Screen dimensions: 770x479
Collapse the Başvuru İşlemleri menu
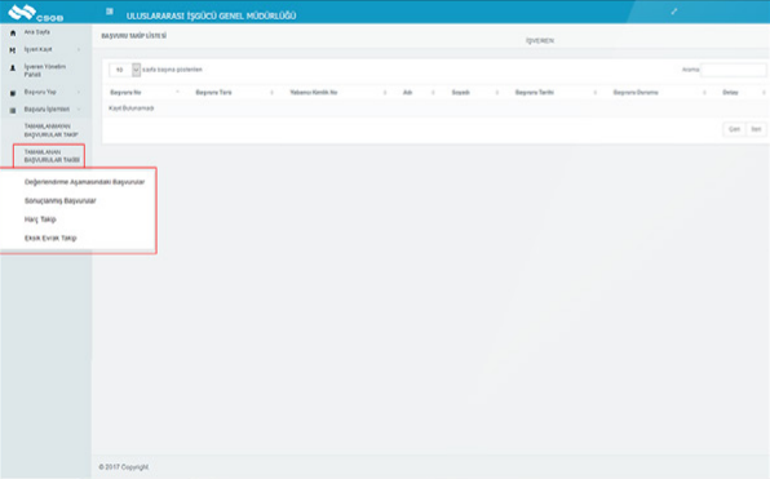coord(77,108)
